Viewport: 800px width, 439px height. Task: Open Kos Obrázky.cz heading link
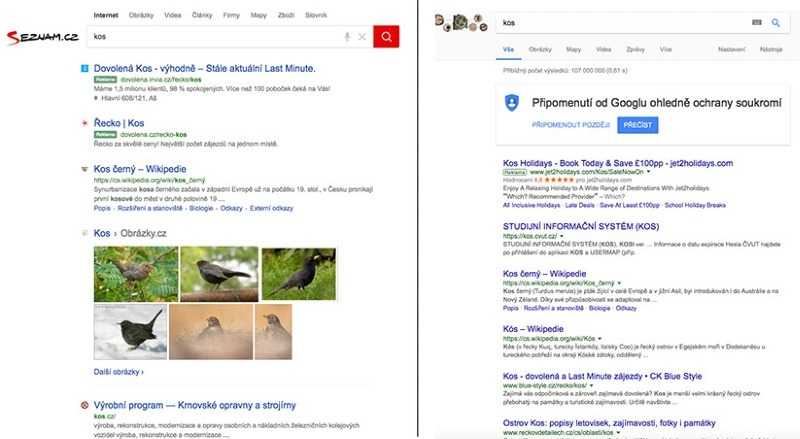(130, 233)
